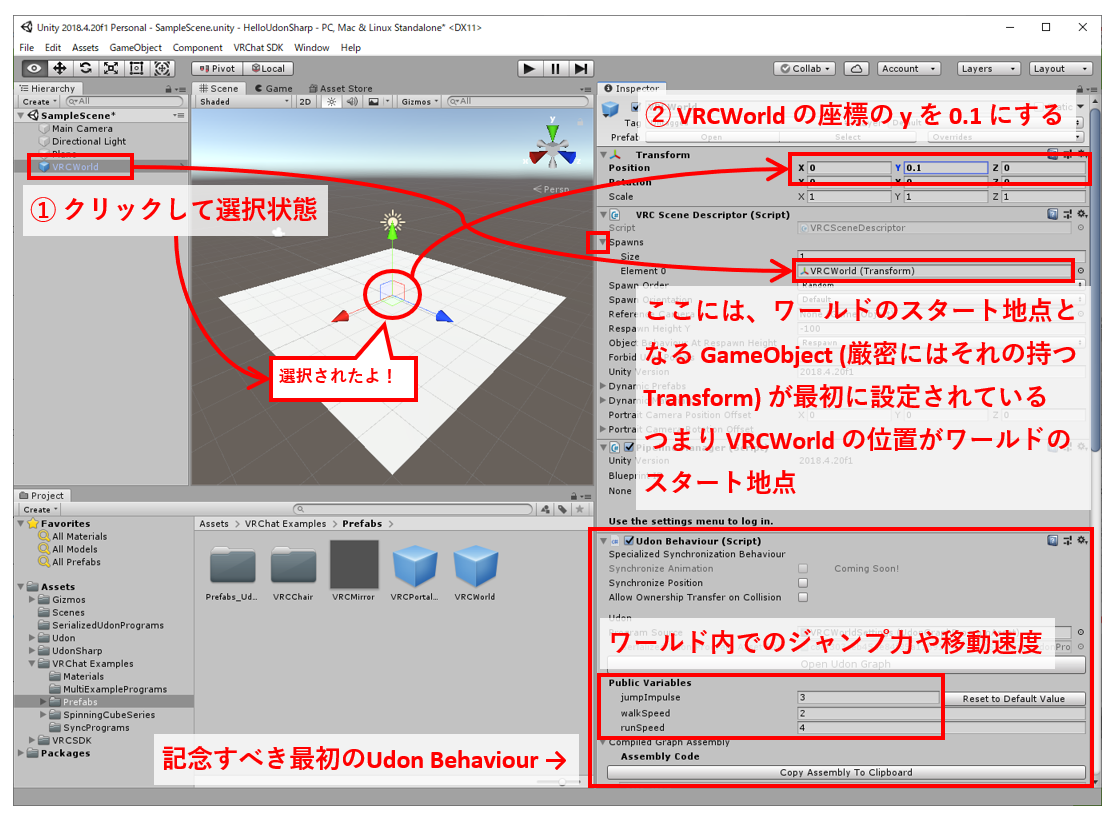Open the GameObject menu
Viewport: 1113px width, 821px height.
[x=136, y=48]
